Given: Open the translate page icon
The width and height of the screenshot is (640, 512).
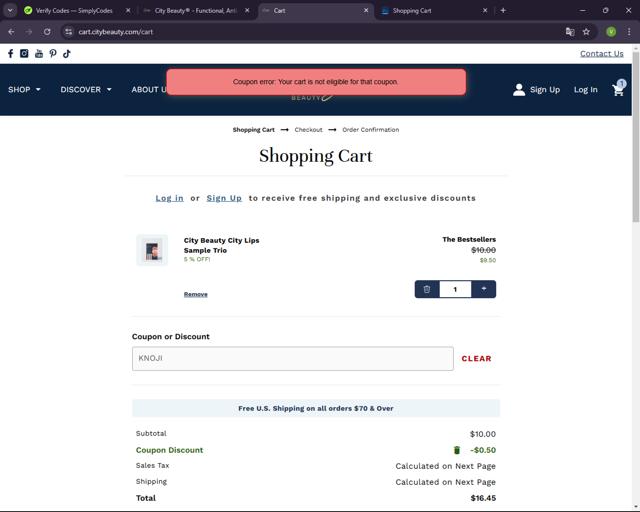Looking at the screenshot, I should (x=570, y=32).
